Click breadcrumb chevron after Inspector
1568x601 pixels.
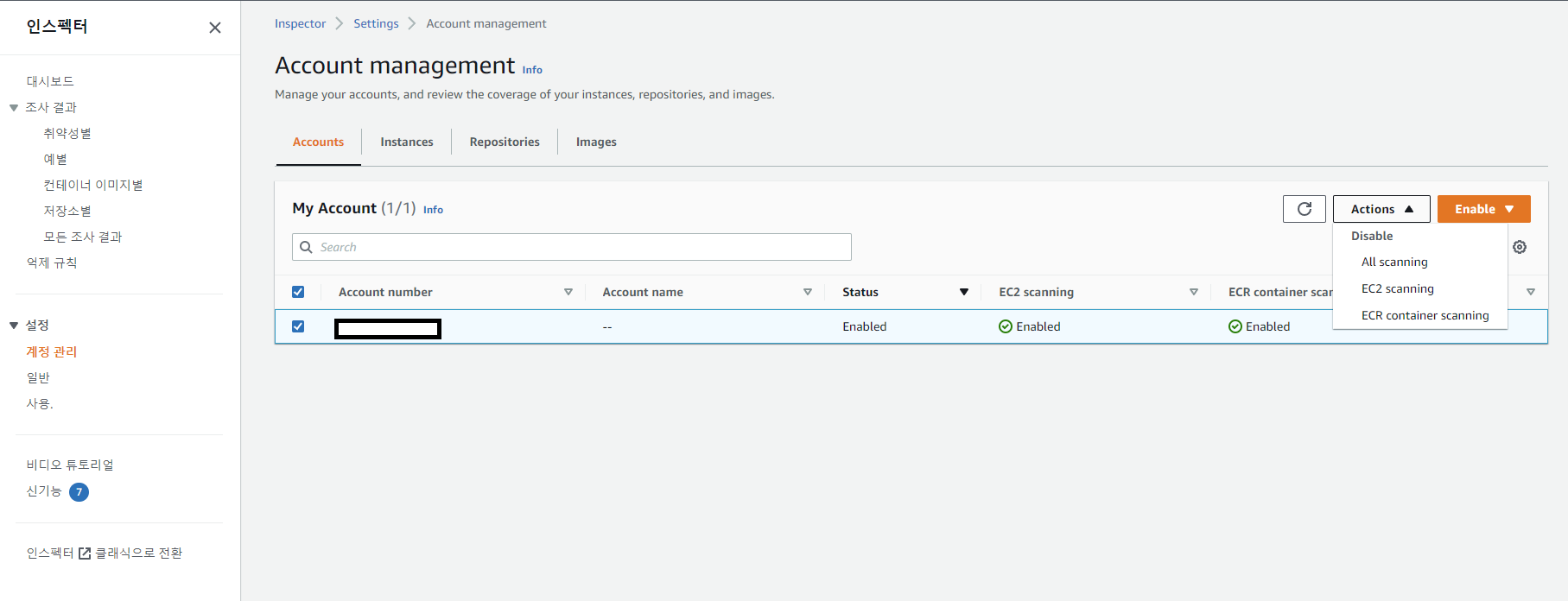coord(340,23)
